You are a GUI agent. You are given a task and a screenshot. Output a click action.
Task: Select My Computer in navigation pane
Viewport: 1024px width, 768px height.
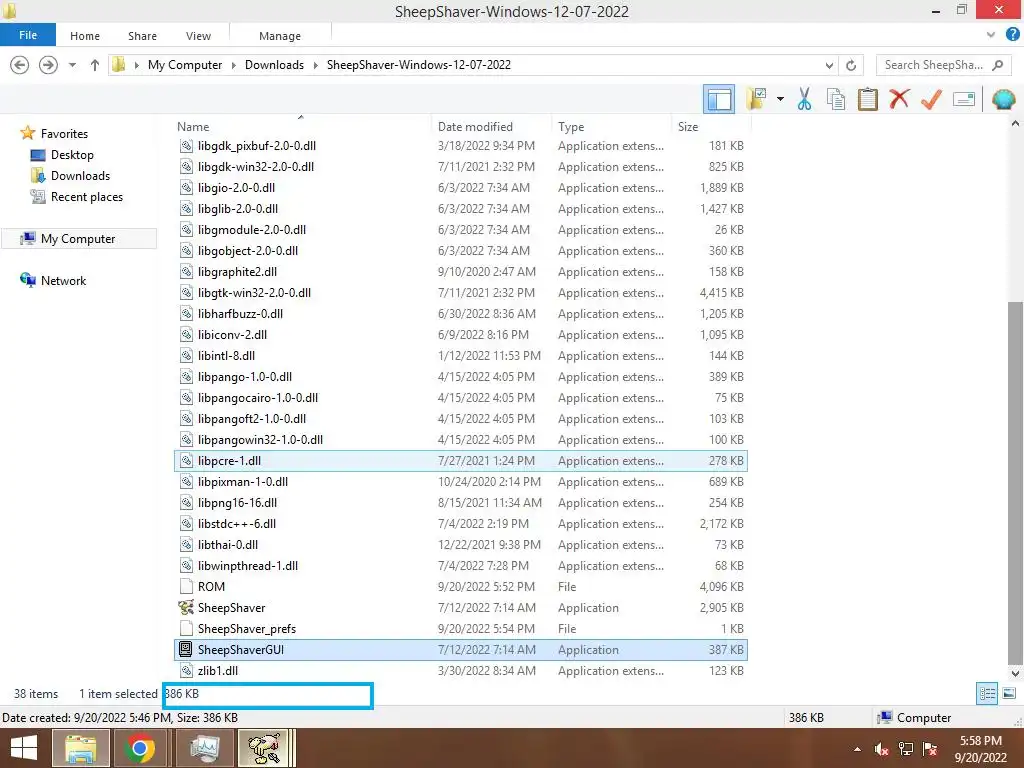[78, 239]
